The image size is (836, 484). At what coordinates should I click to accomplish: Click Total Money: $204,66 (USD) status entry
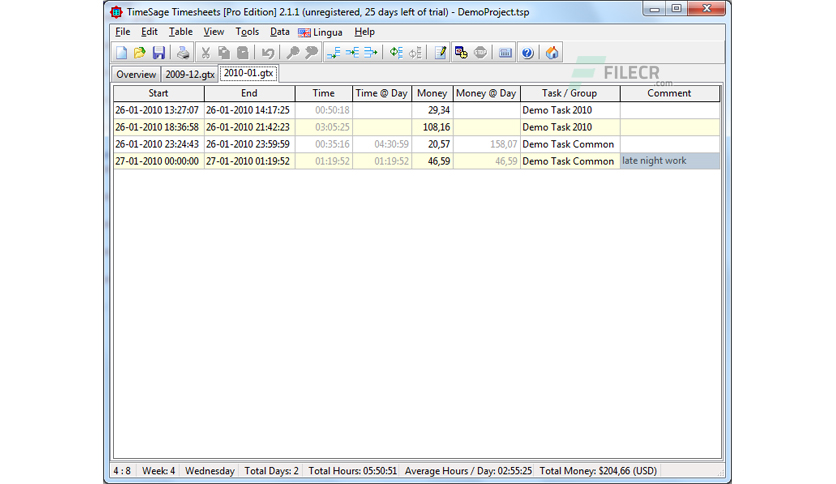tap(598, 471)
